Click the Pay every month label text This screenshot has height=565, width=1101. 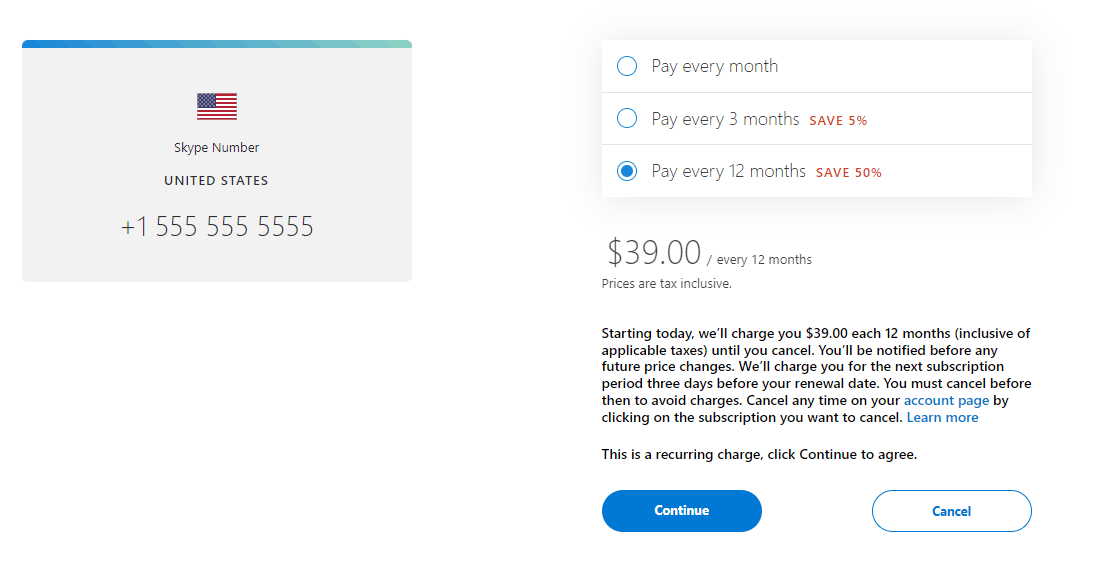(715, 67)
